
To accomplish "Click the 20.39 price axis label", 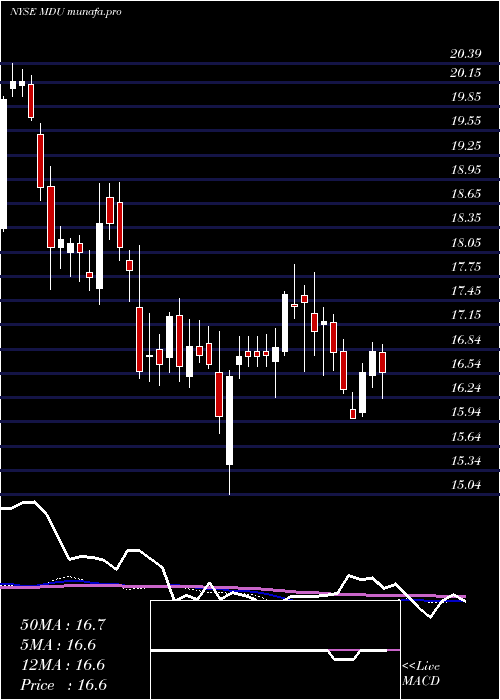I will pos(466,54).
